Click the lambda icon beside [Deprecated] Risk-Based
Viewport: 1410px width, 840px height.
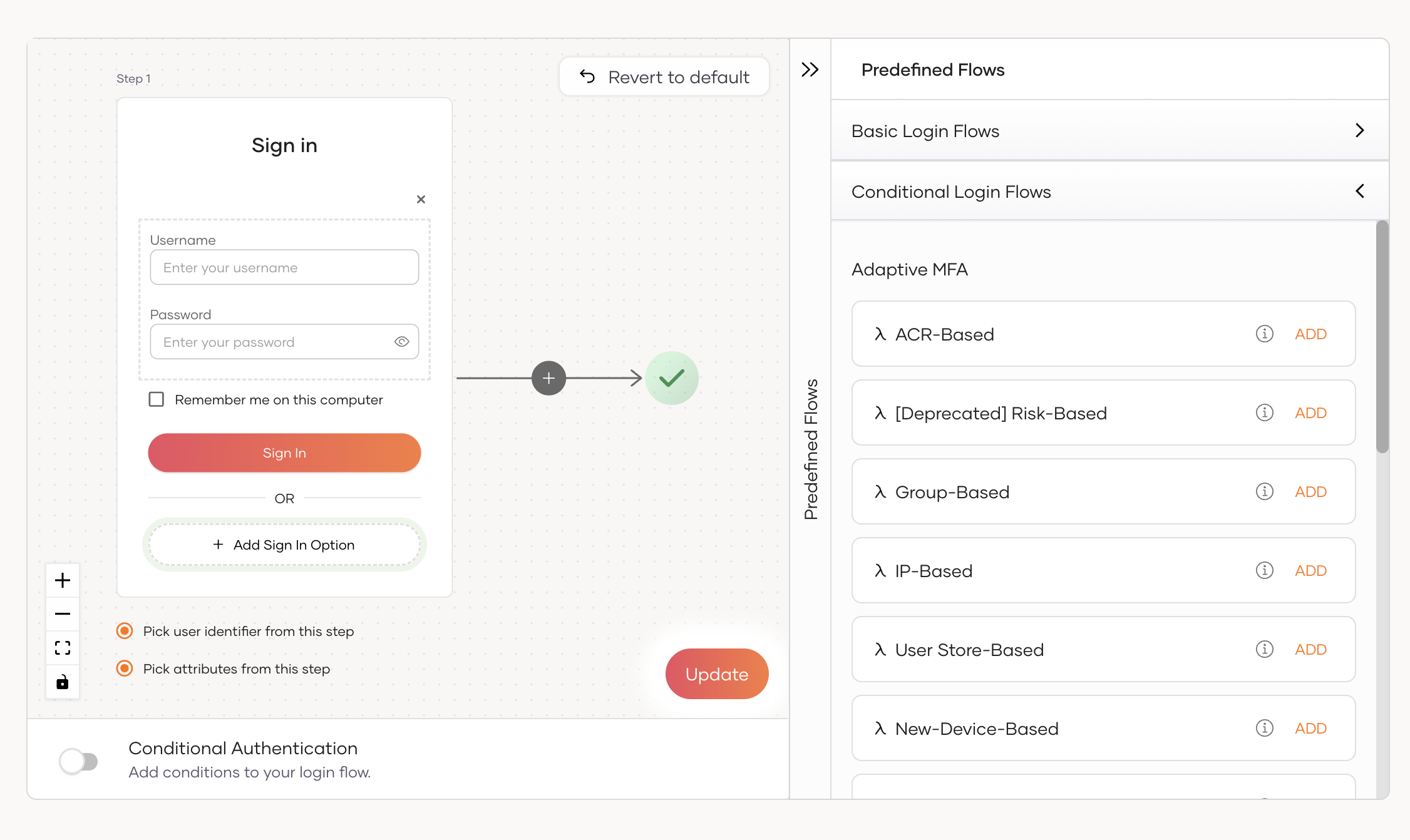point(880,413)
